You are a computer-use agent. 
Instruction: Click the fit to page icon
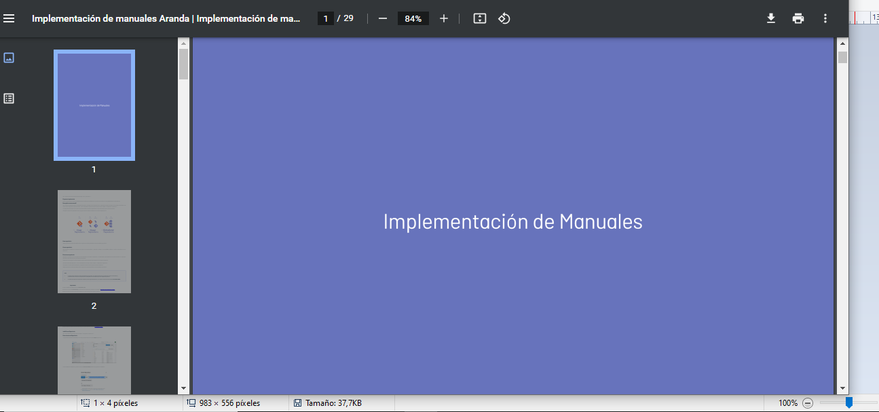480,18
